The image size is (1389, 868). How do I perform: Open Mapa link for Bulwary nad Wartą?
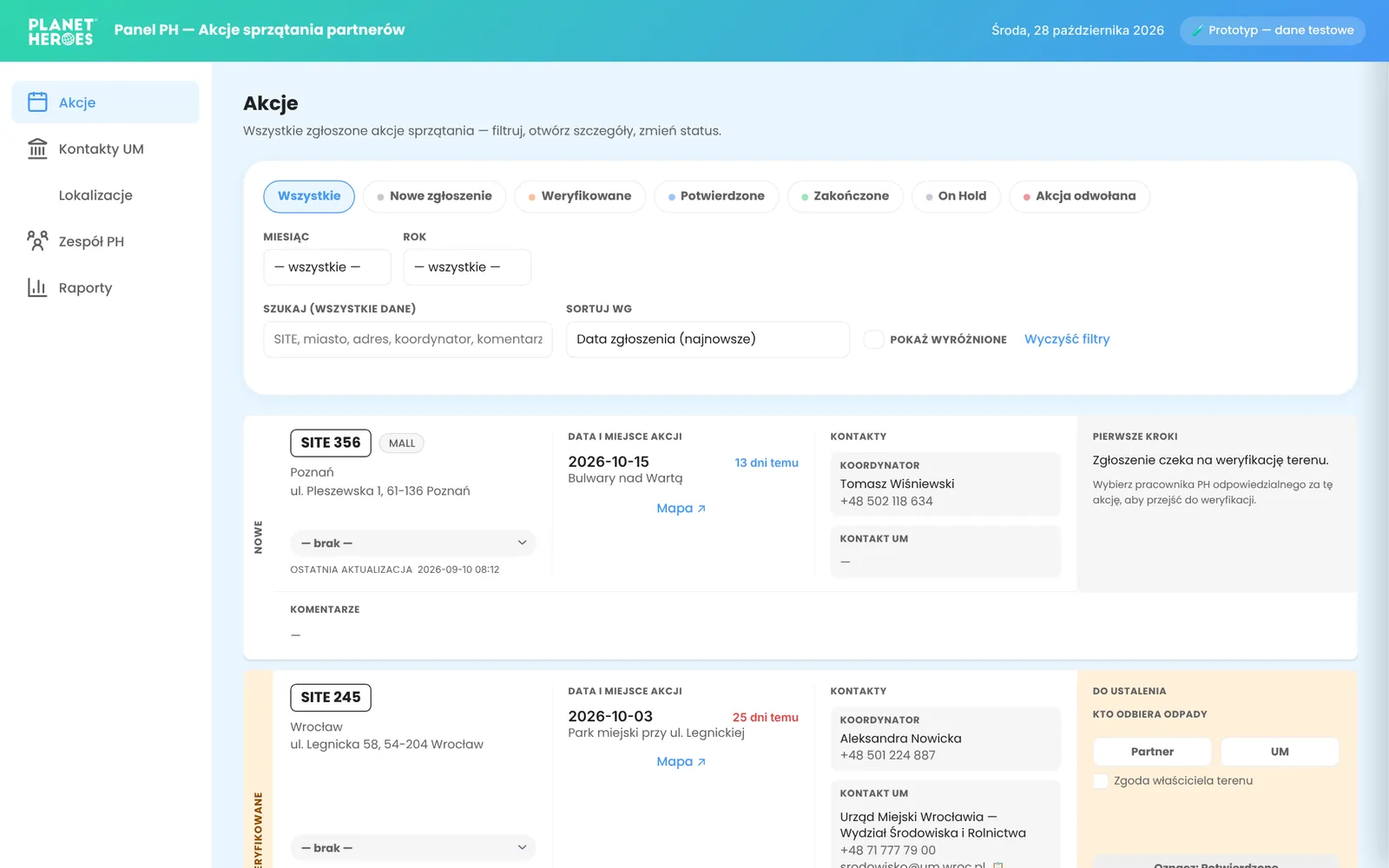pyautogui.click(x=681, y=509)
